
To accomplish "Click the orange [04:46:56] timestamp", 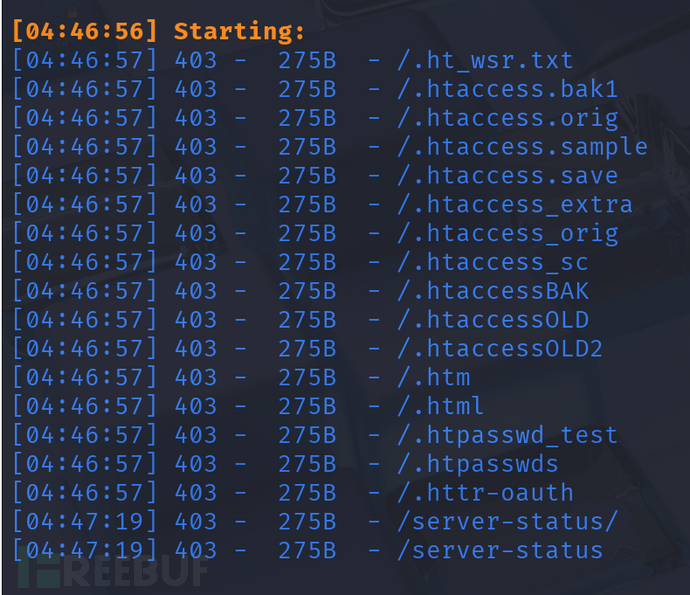I will point(84,32).
